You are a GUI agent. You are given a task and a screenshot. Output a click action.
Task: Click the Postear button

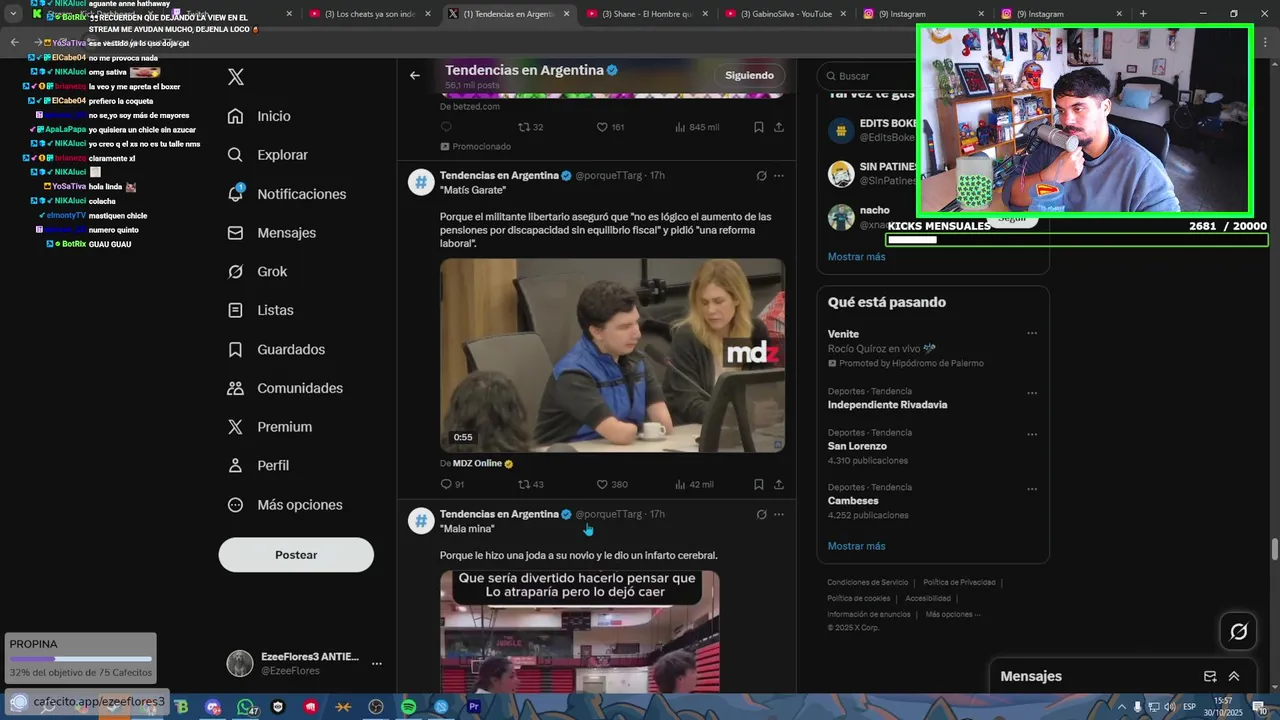[x=296, y=555]
